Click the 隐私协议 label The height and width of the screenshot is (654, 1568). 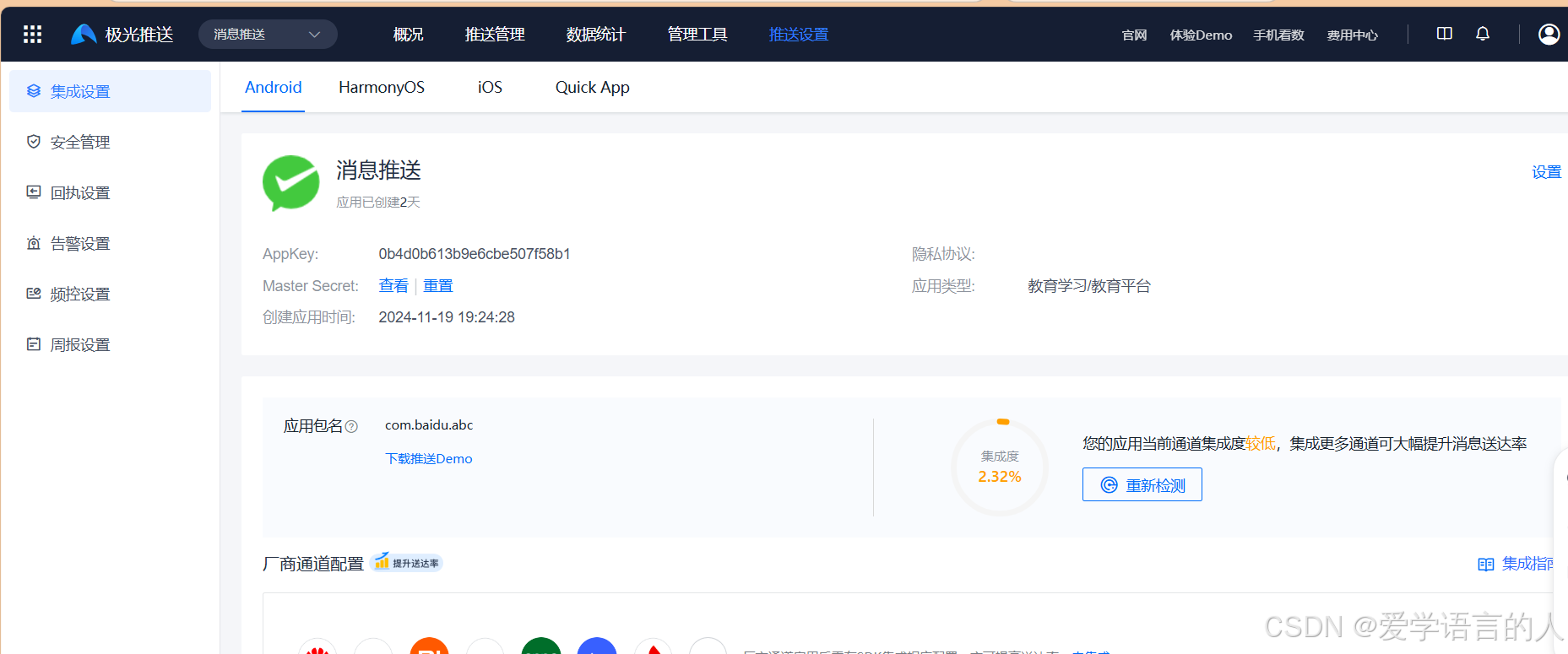tap(943, 254)
